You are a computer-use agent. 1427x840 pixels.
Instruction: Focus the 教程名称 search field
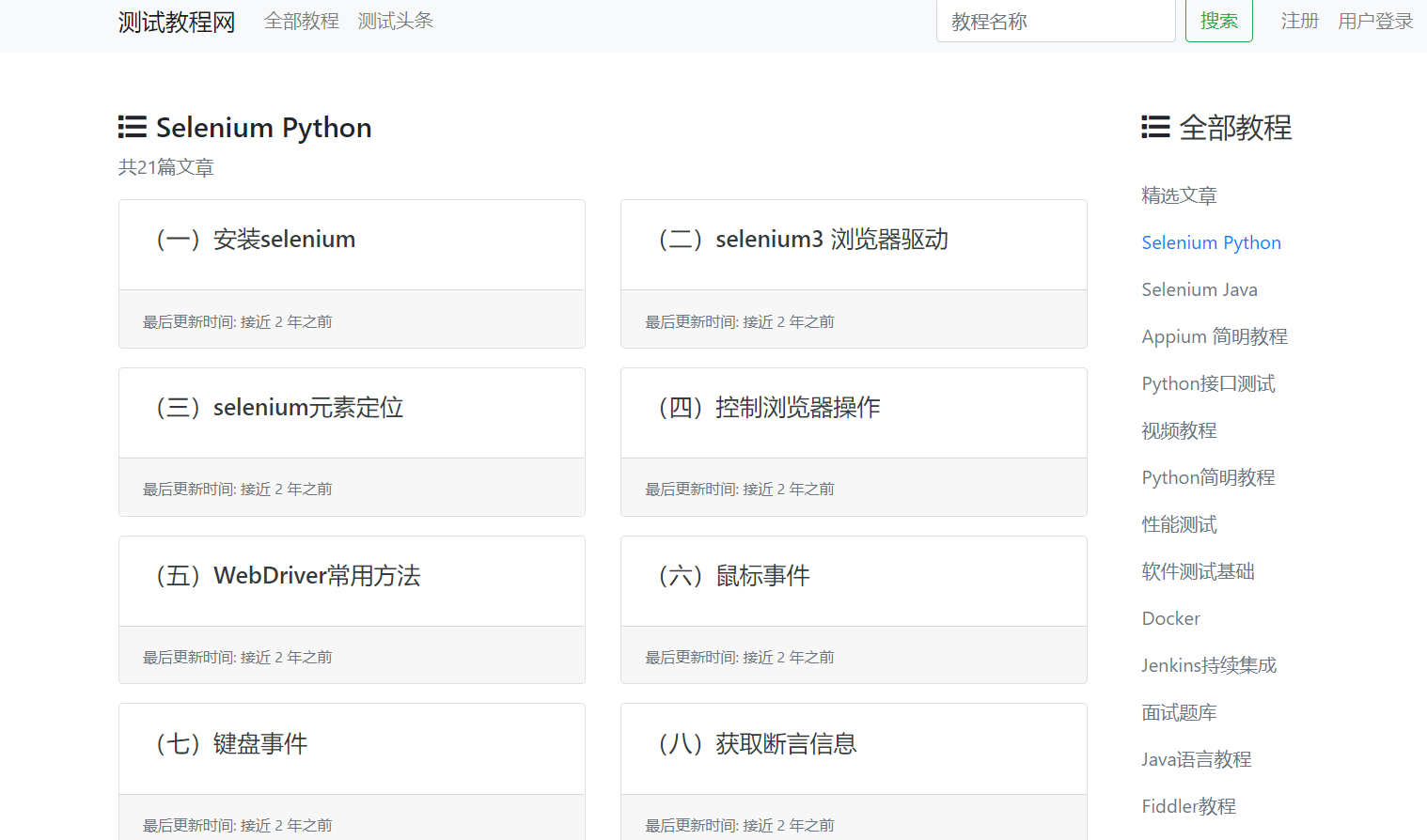[x=1055, y=22]
